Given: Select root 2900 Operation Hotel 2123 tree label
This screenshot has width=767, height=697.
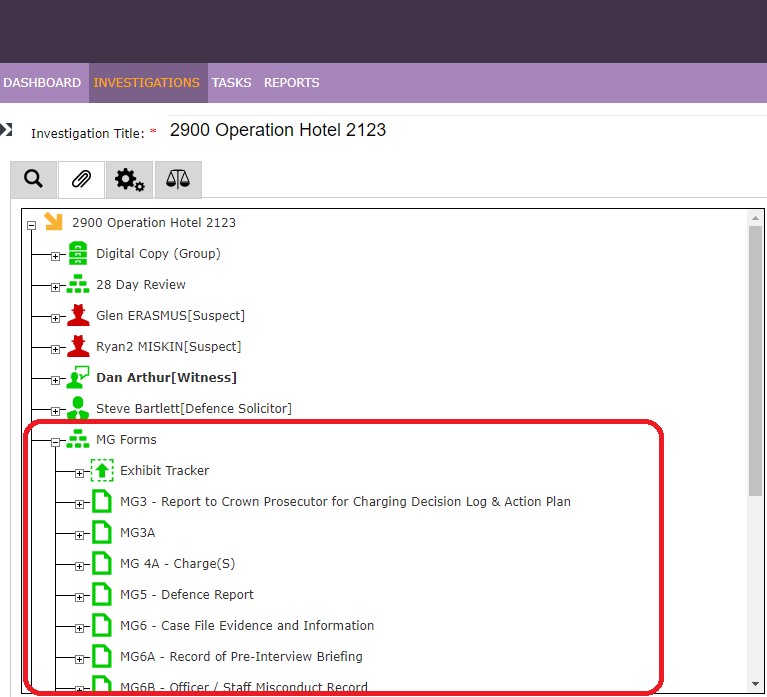Looking at the screenshot, I should (154, 223).
